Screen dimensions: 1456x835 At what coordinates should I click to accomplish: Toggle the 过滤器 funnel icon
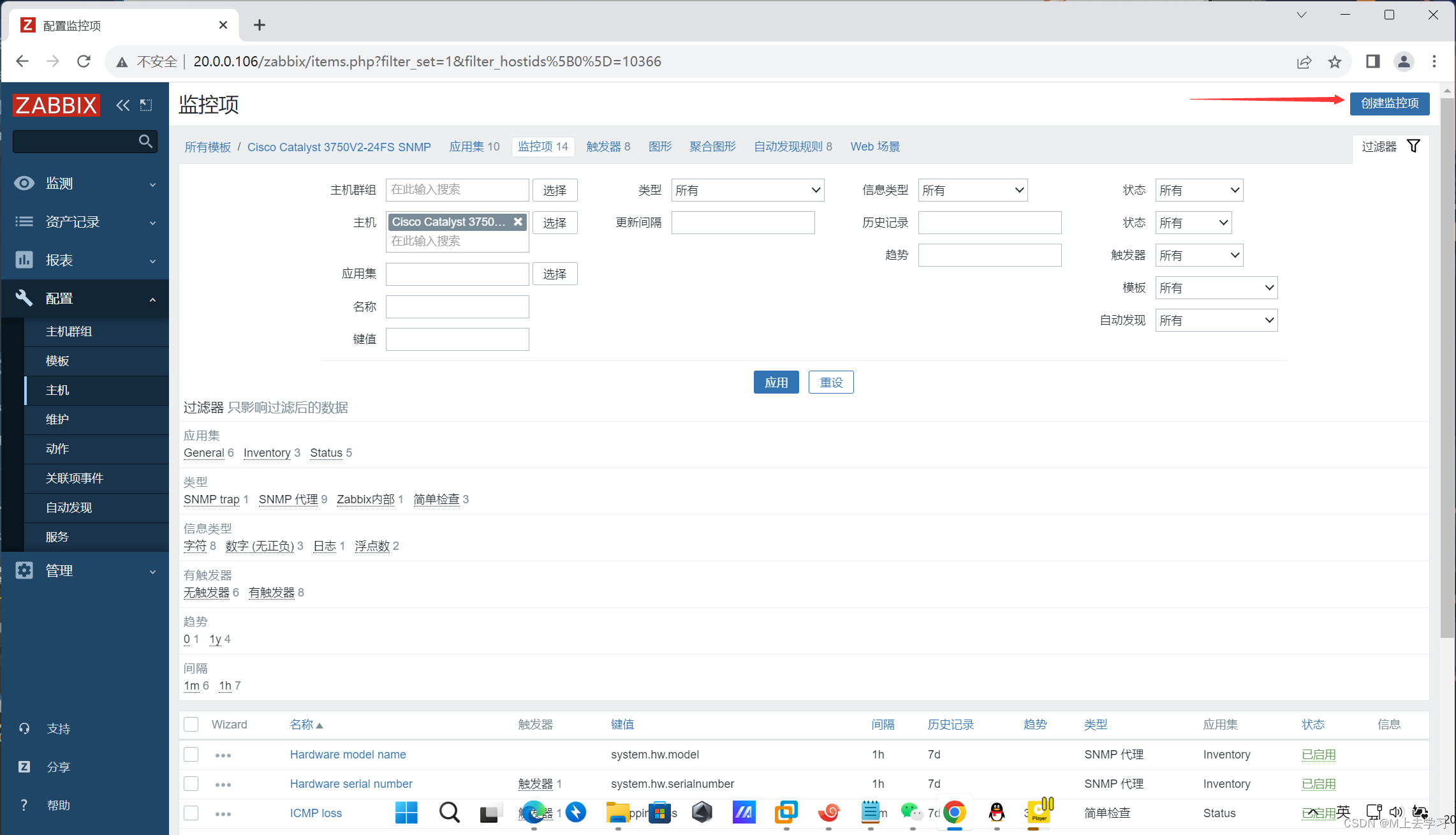click(x=1413, y=146)
